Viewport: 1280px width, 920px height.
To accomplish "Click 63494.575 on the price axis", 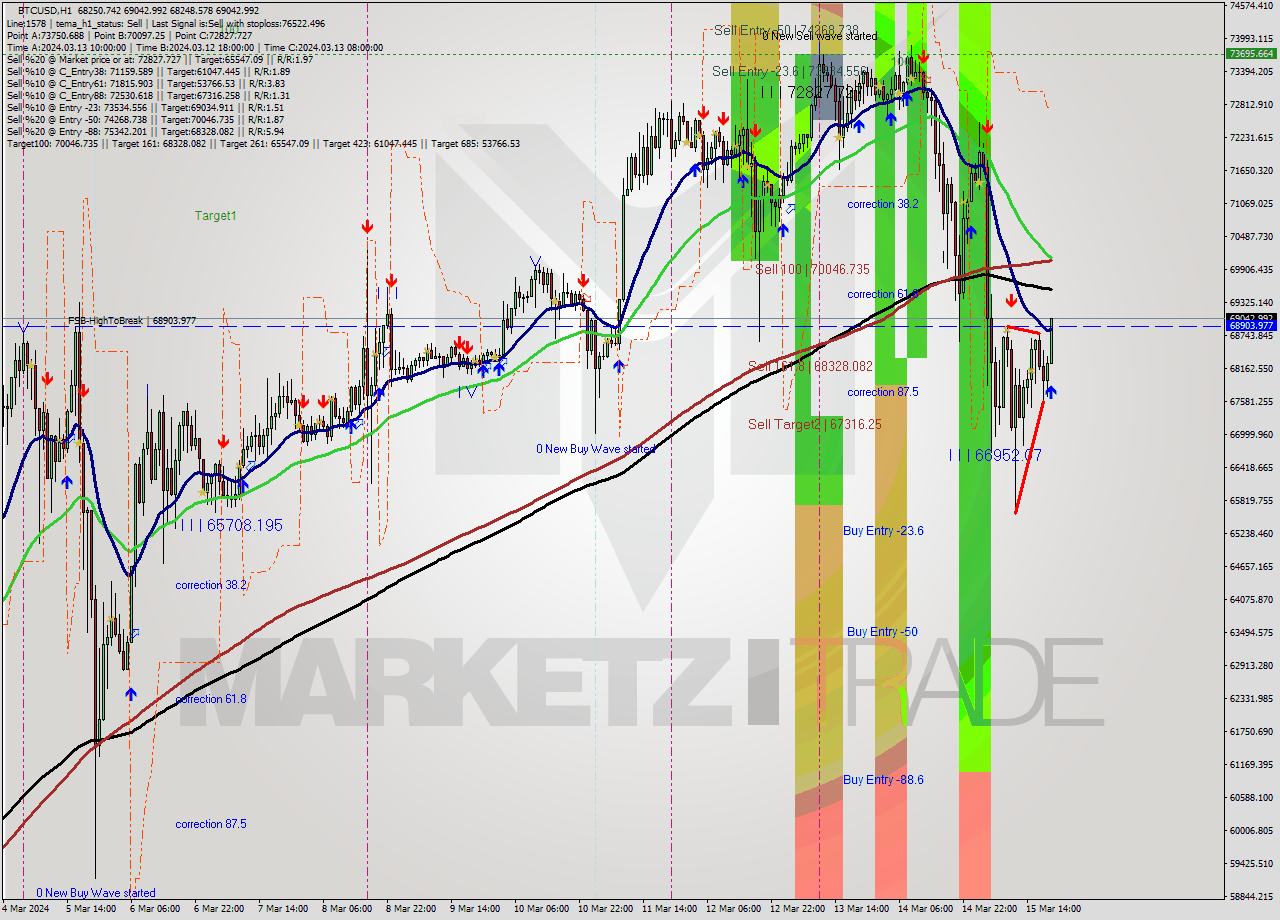I will (1250, 632).
